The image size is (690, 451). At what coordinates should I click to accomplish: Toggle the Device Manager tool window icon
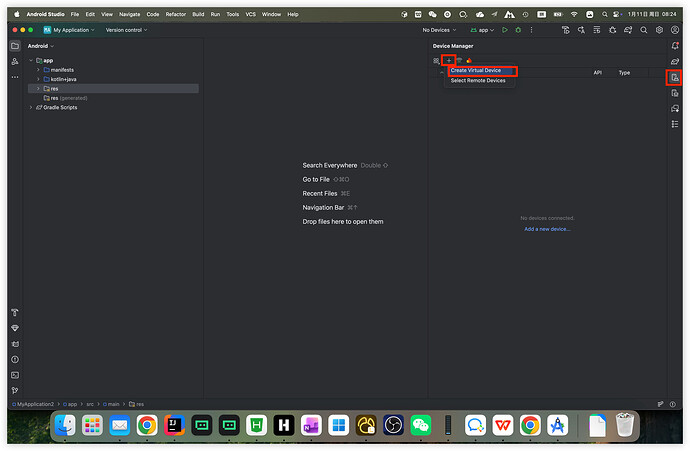point(675,77)
